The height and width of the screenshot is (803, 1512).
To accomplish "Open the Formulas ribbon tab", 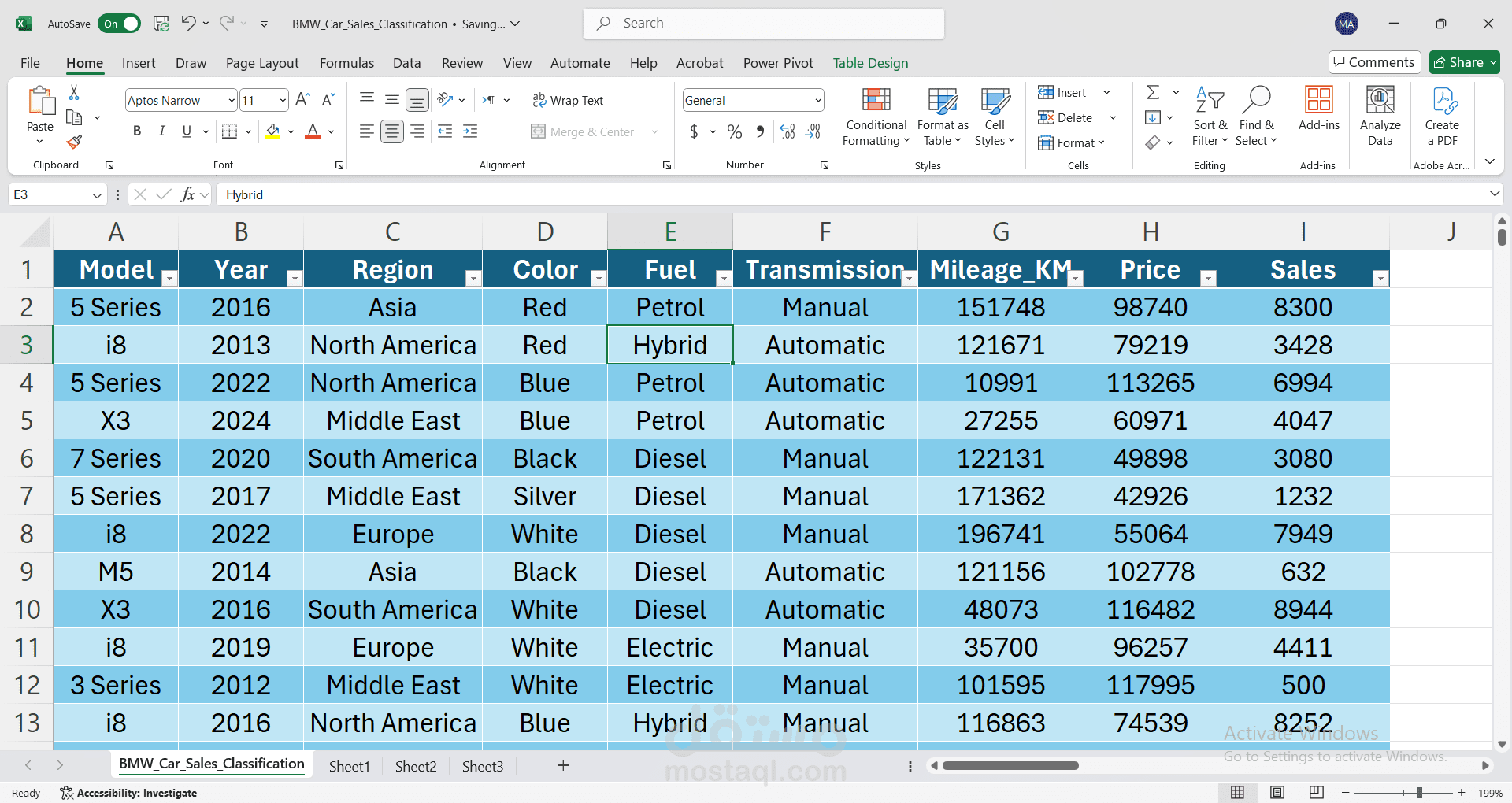I will (346, 63).
